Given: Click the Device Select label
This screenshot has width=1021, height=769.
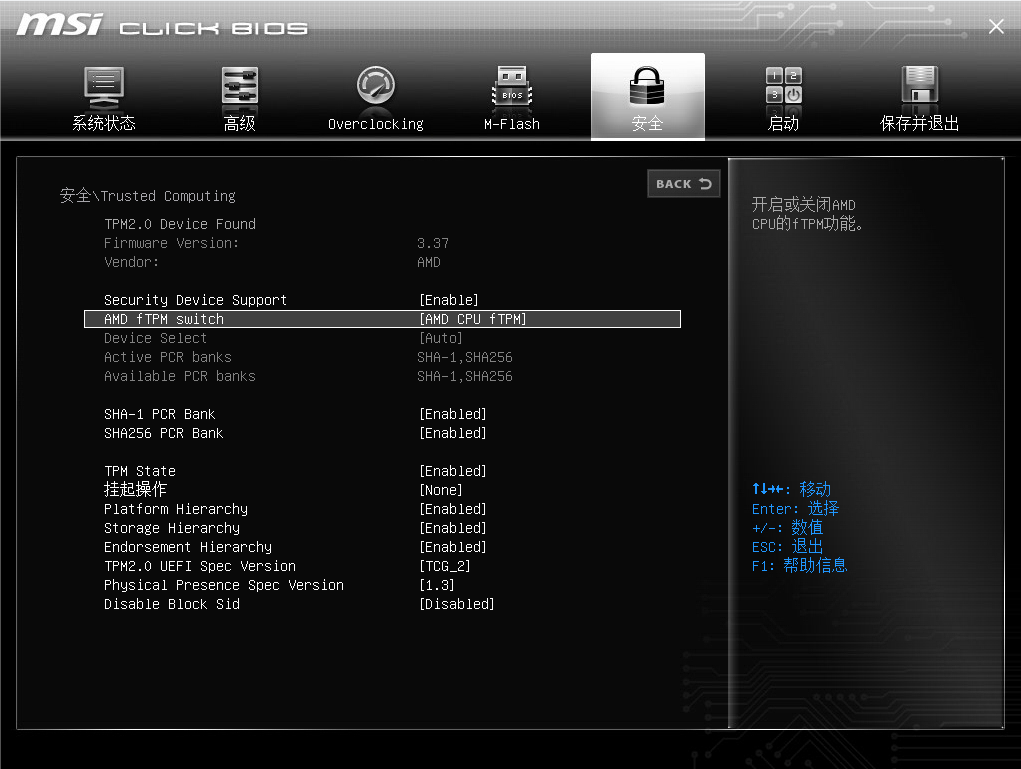Looking at the screenshot, I should [x=156, y=338].
